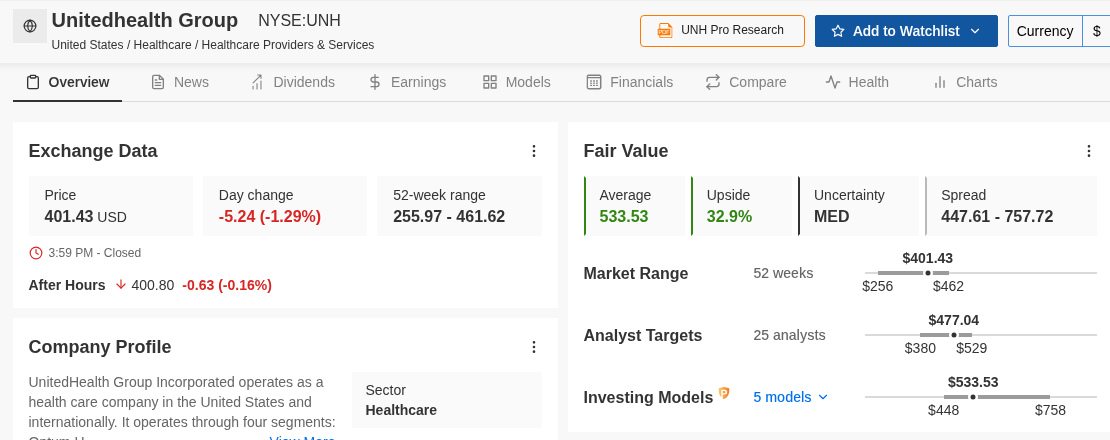Click the Pro badge beside Investing Models
This screenshot has width=1110, height=440.
(724, 393)
